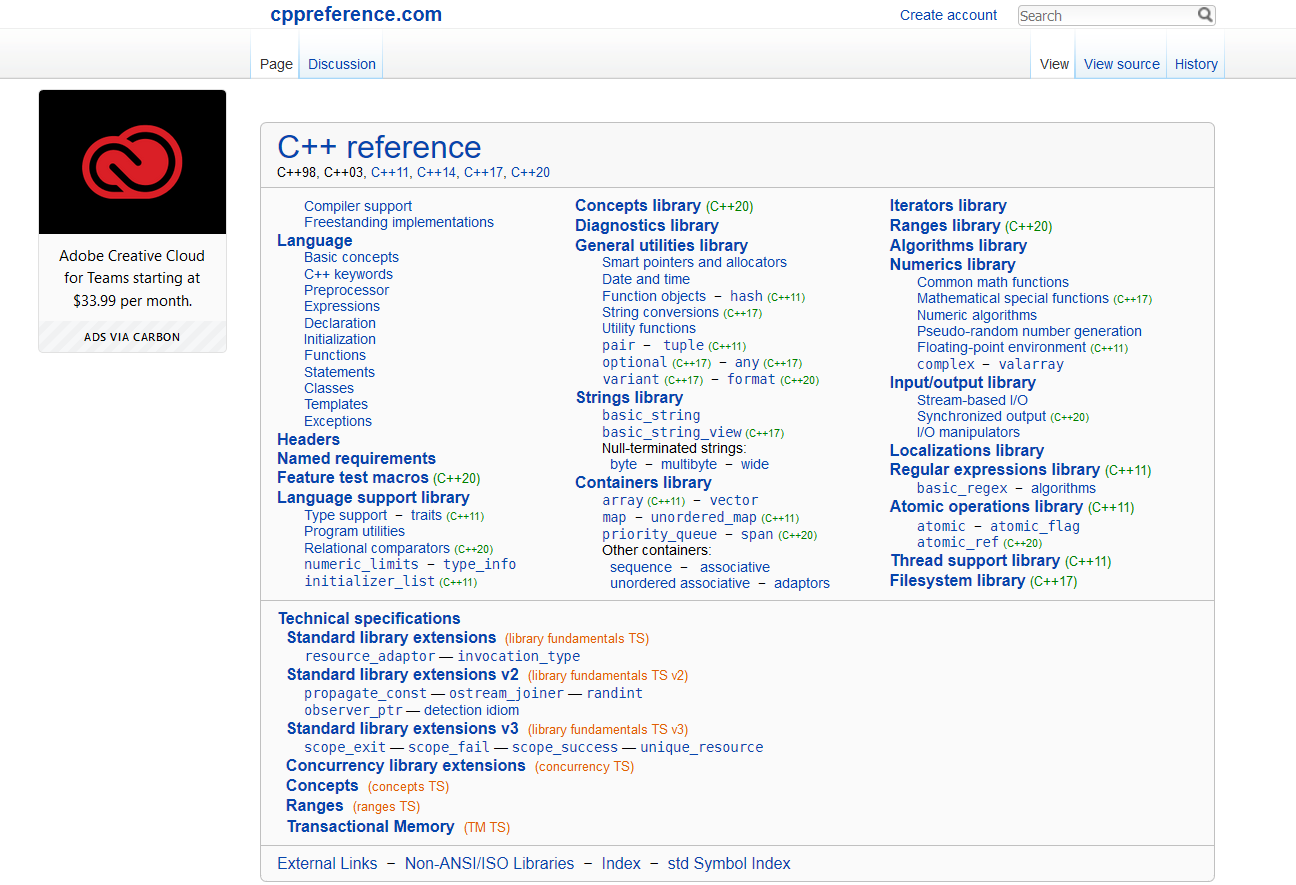This screenshot has width=1296, height=885.
Task: Open Smart pointers and allocators link
Action: (694, 262)
